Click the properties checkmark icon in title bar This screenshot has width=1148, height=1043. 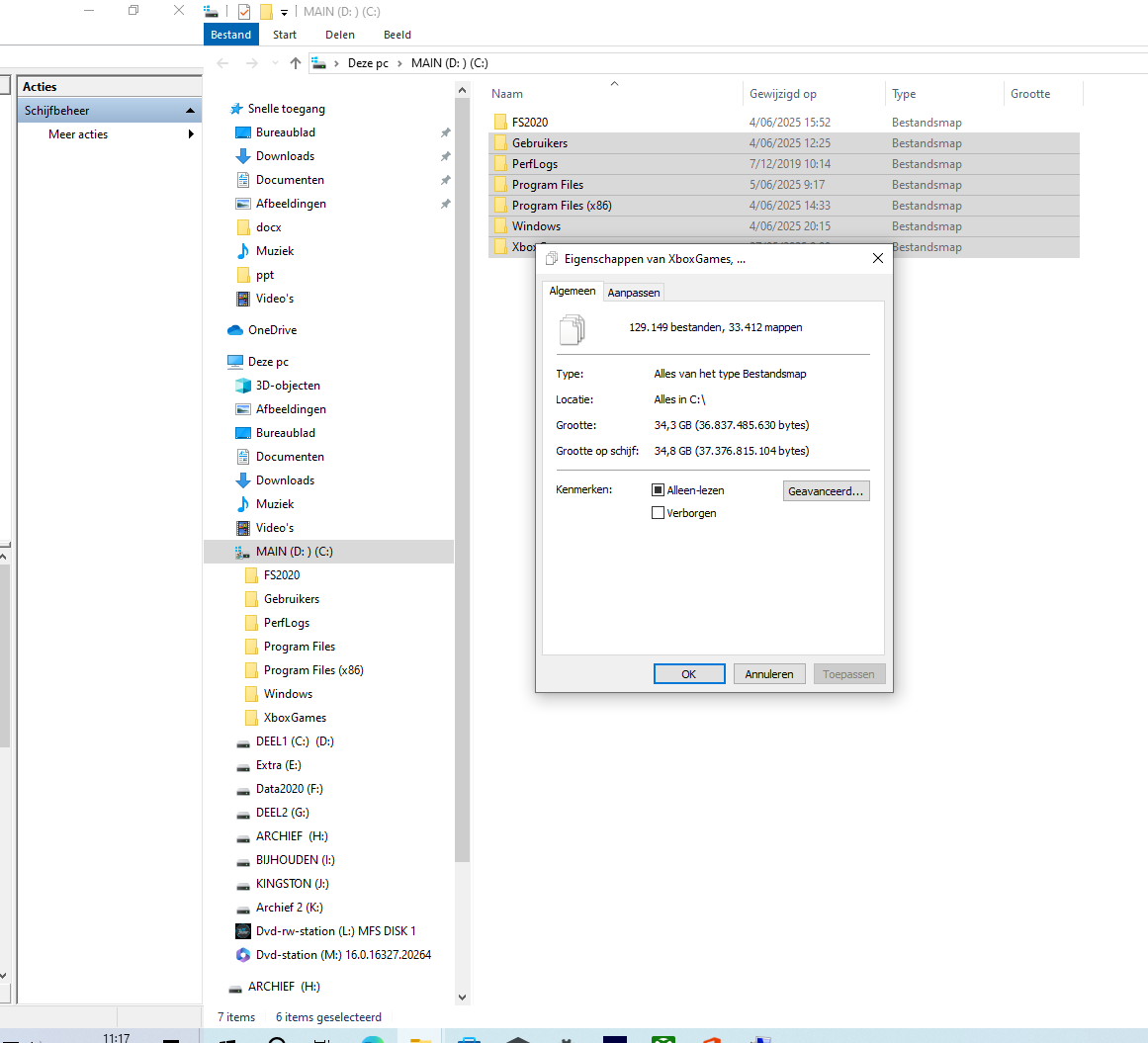pos(244,12)
